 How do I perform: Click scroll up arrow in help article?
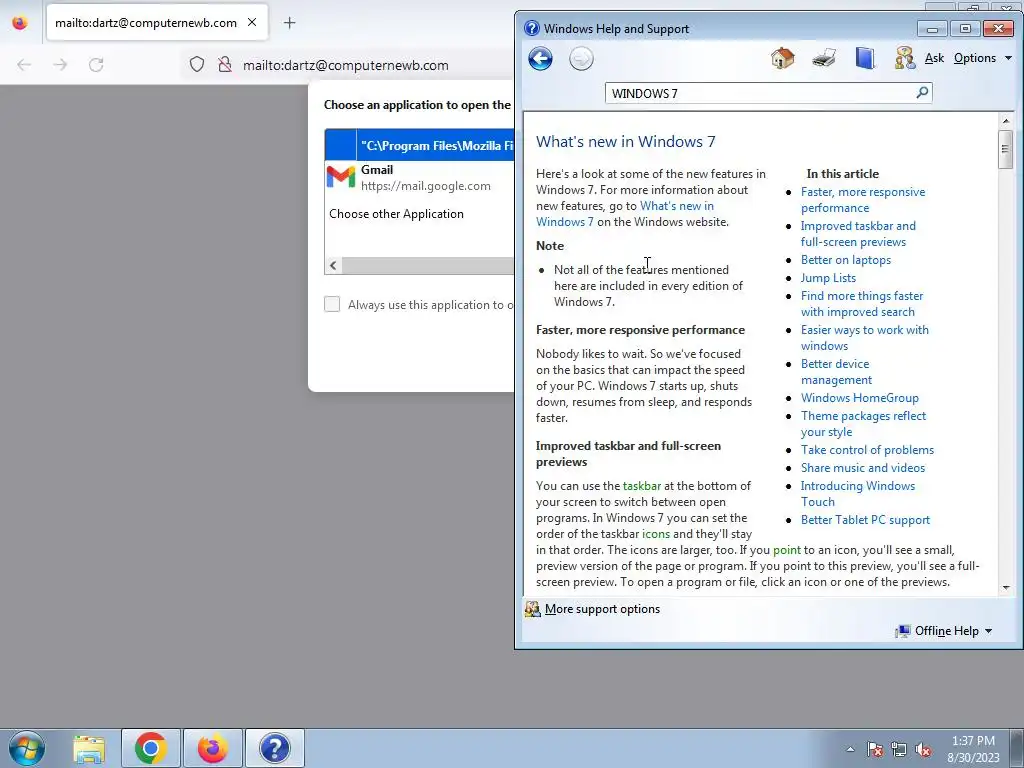coord(1006,121)
